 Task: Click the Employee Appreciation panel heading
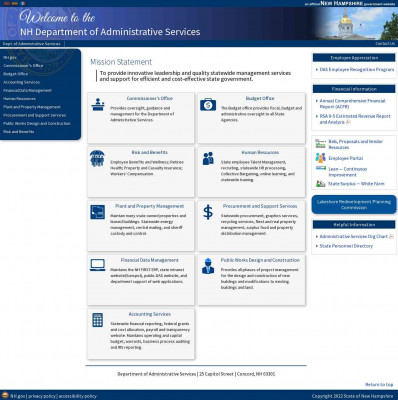354,58
